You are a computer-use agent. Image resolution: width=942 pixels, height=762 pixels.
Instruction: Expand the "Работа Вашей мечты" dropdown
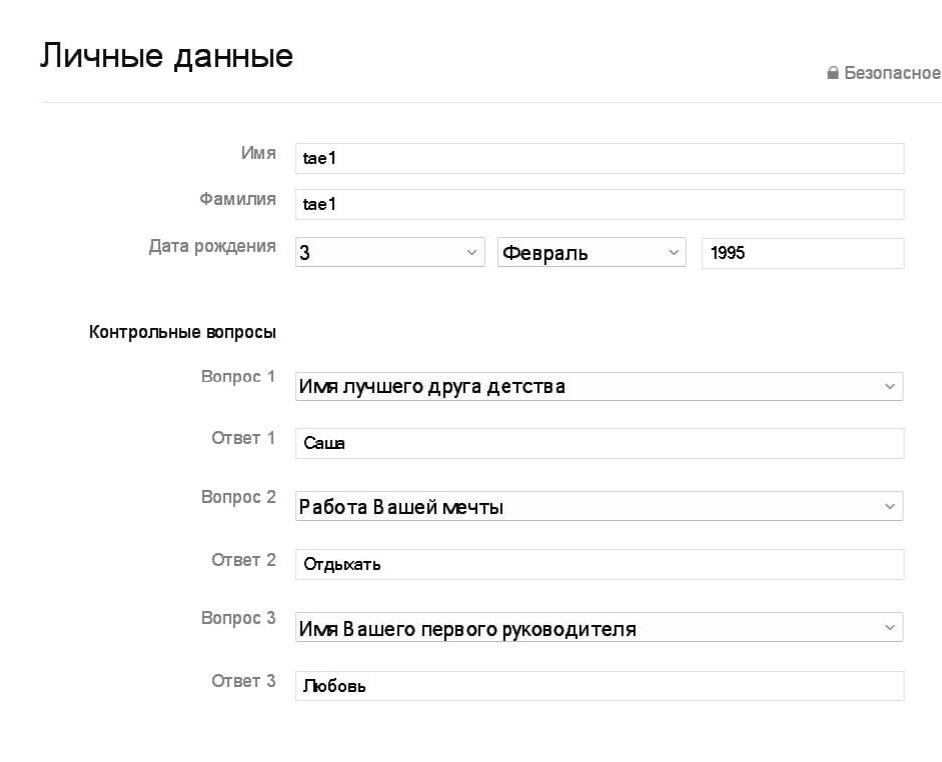tap(600, 507)
